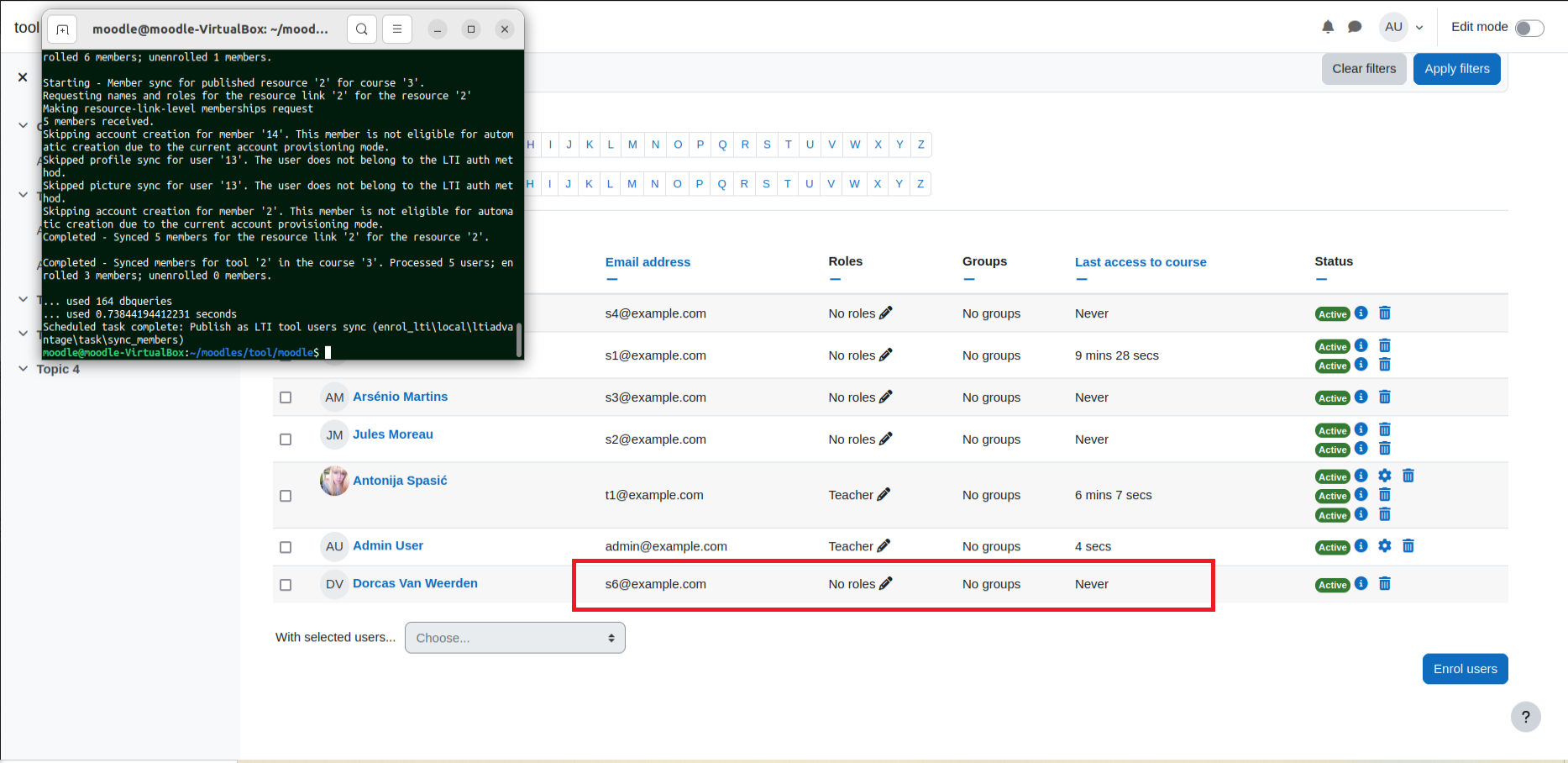Sort by Email address column
1568x763 pixels.
point(648,262)
